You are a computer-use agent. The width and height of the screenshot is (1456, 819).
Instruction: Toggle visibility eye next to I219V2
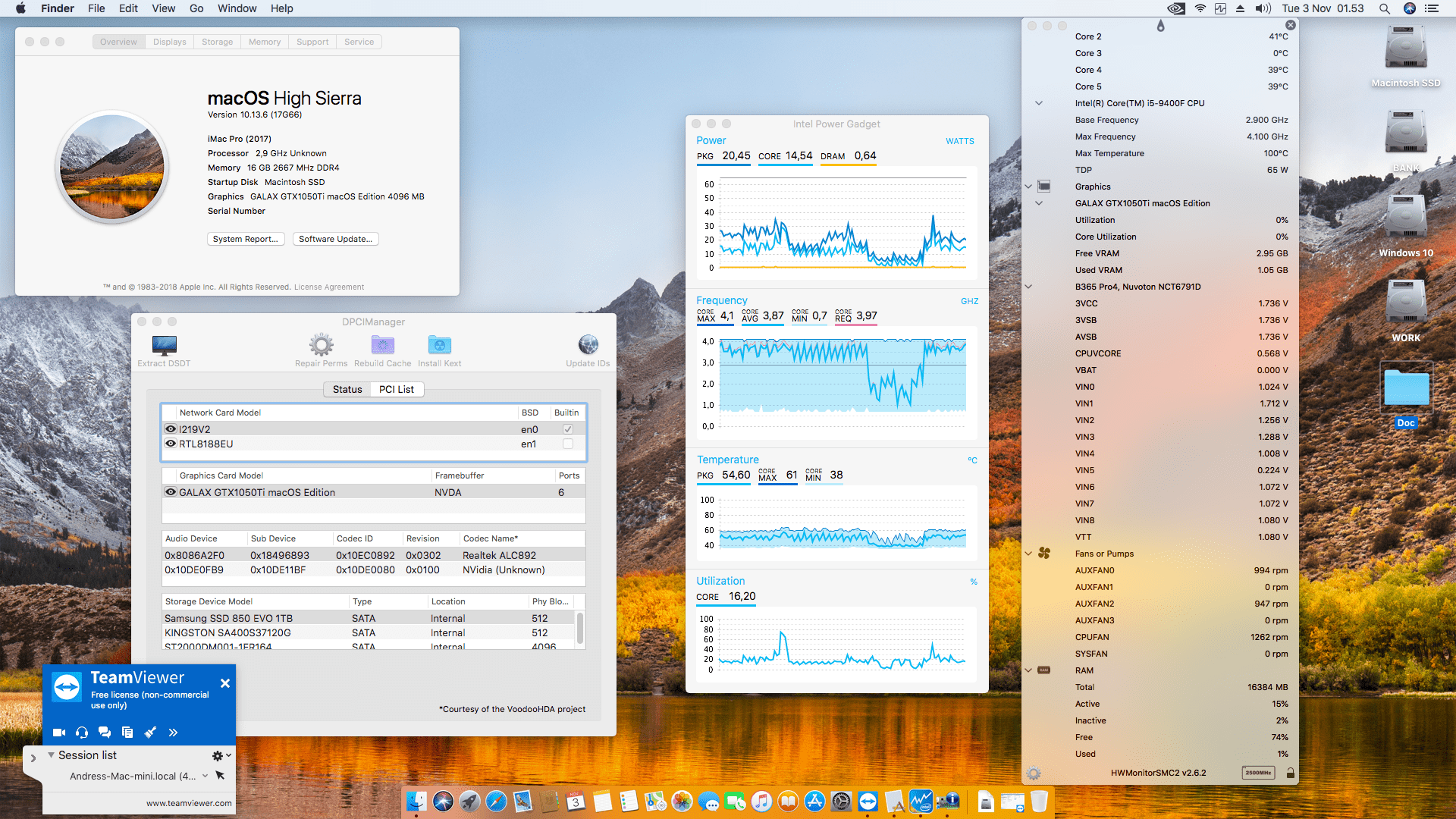[x=170, y=428]
